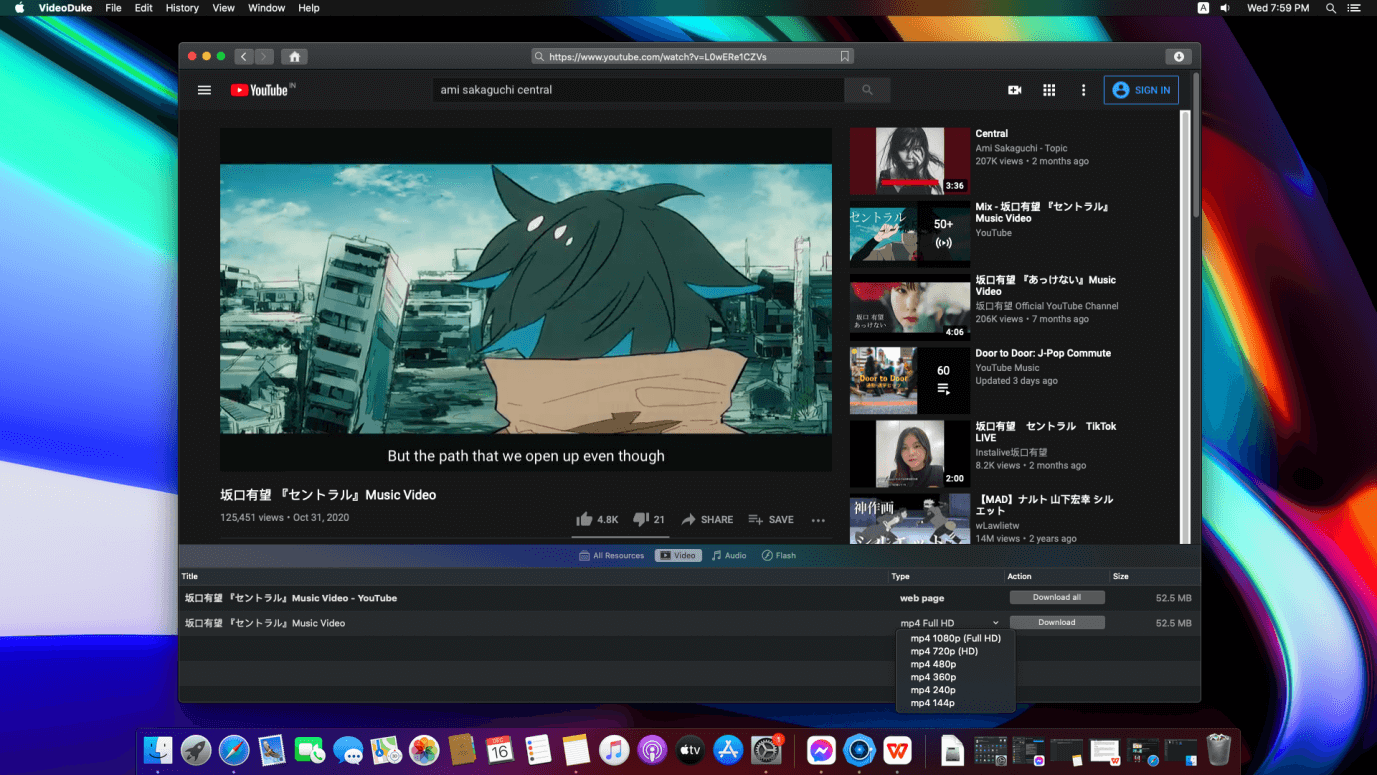The height and width of the screenshot is (775, 1377).
Task: Open App Store in the Dock
Action: pos(728,750)
